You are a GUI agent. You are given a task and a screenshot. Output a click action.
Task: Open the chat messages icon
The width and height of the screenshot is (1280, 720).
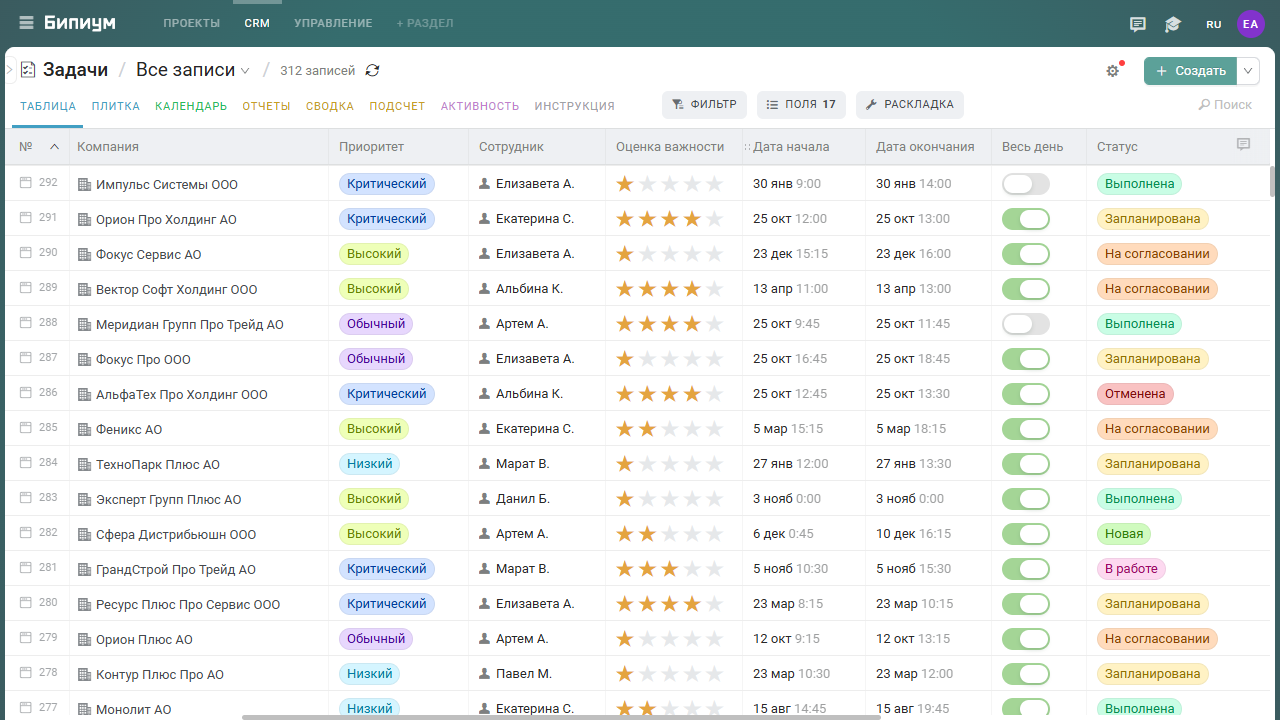[x=1138, y=24]
